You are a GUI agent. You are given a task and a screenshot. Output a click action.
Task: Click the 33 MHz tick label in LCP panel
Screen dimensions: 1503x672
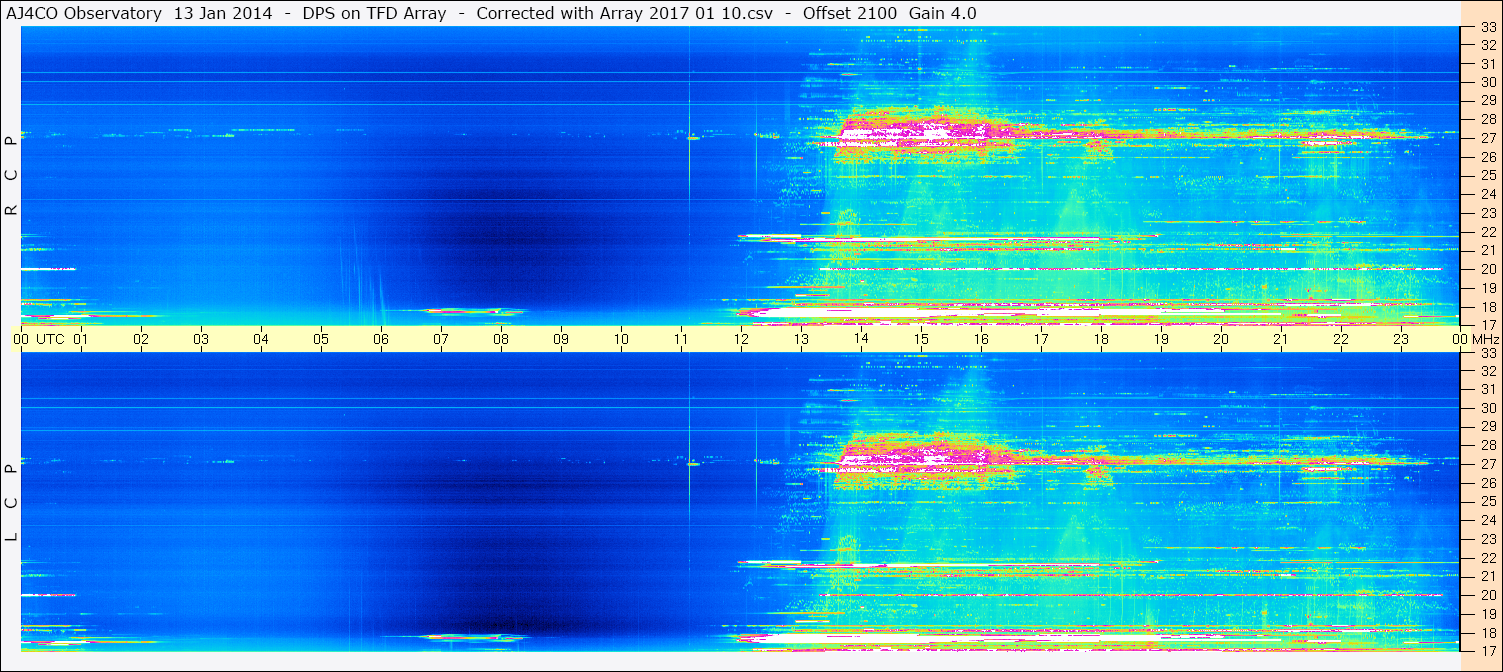(1488, 353)
